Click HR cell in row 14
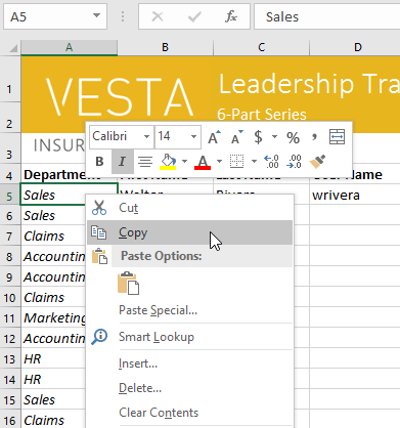This screenshot has height=428, width=400. tap(53, 379)
